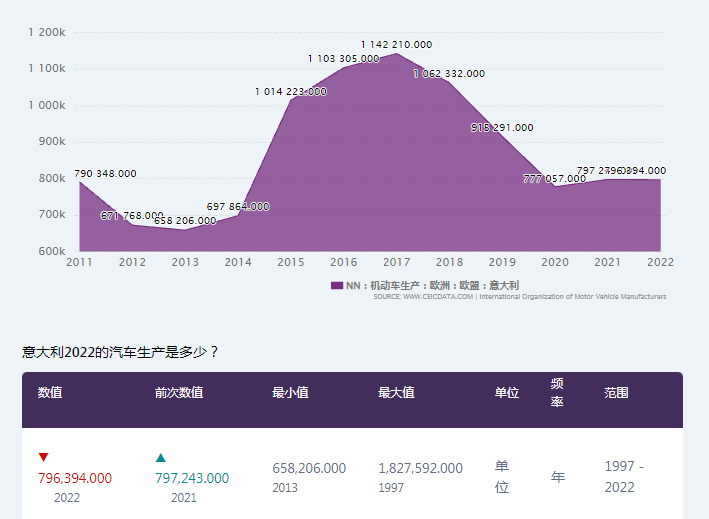This screenshot has width=709, height=519.
Task: Select the lowest point label 658 206.000
Action: point(185,220)
